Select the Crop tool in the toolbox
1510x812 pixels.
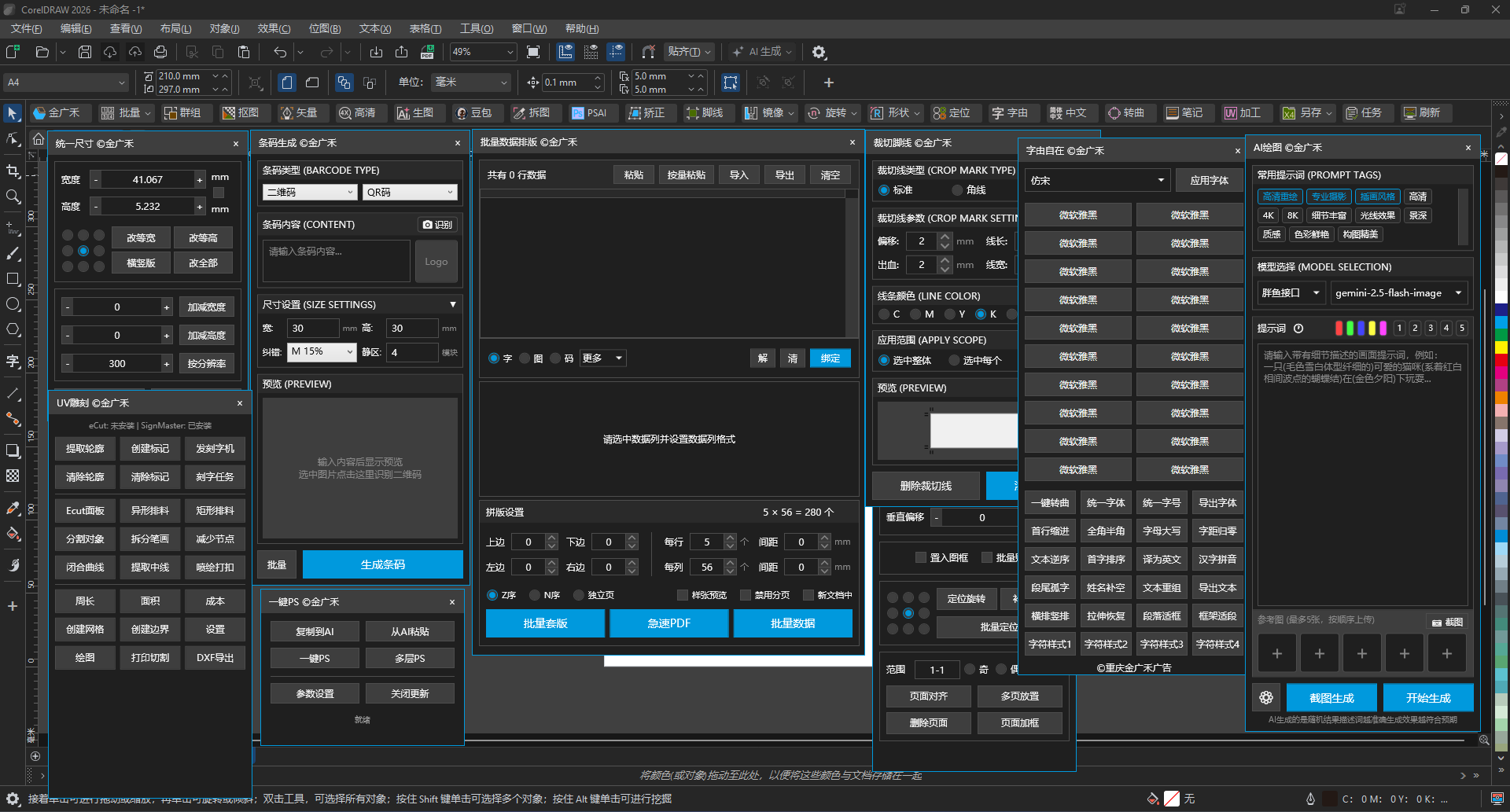click(x=13, y=171)
